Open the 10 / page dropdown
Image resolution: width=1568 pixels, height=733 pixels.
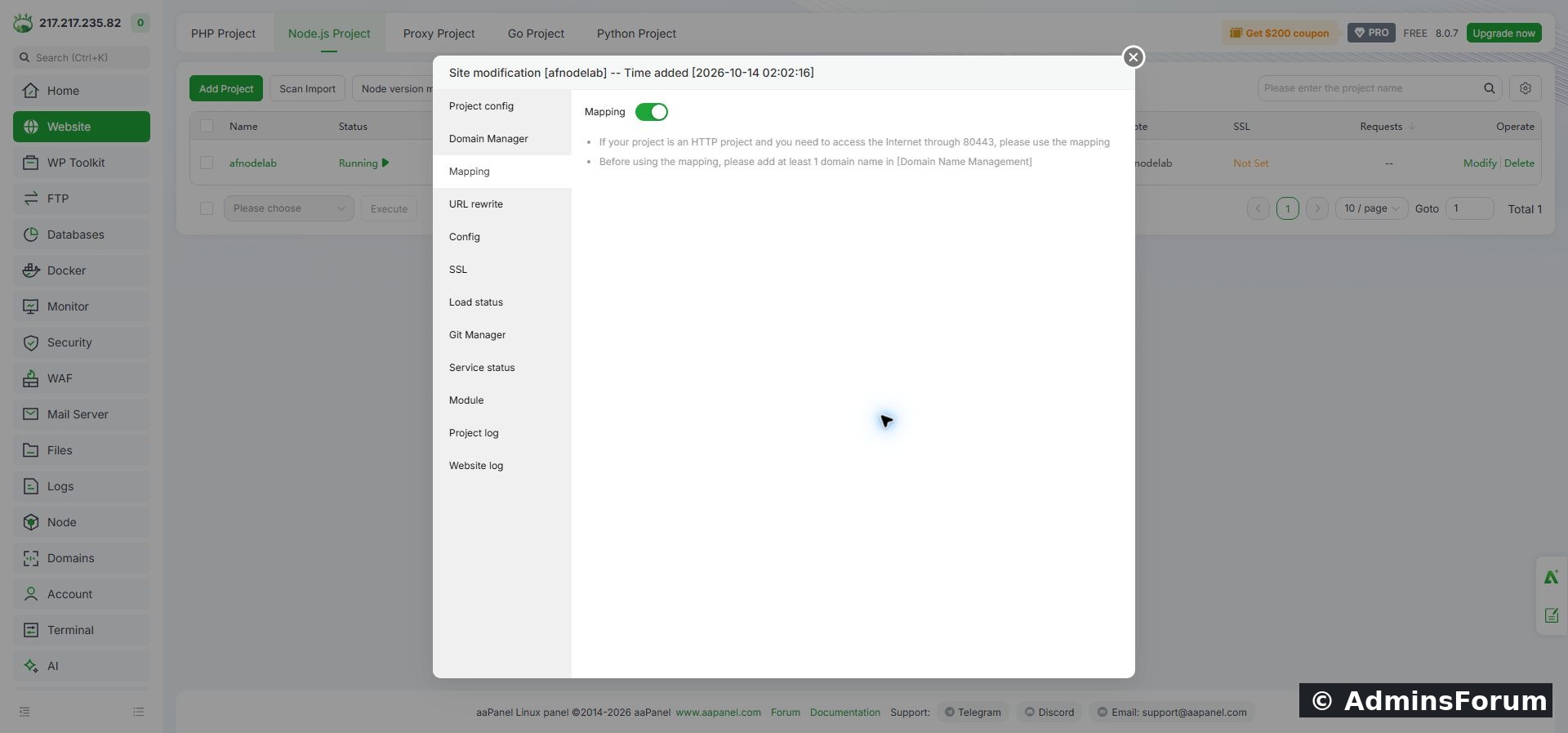coord(1372,208)
